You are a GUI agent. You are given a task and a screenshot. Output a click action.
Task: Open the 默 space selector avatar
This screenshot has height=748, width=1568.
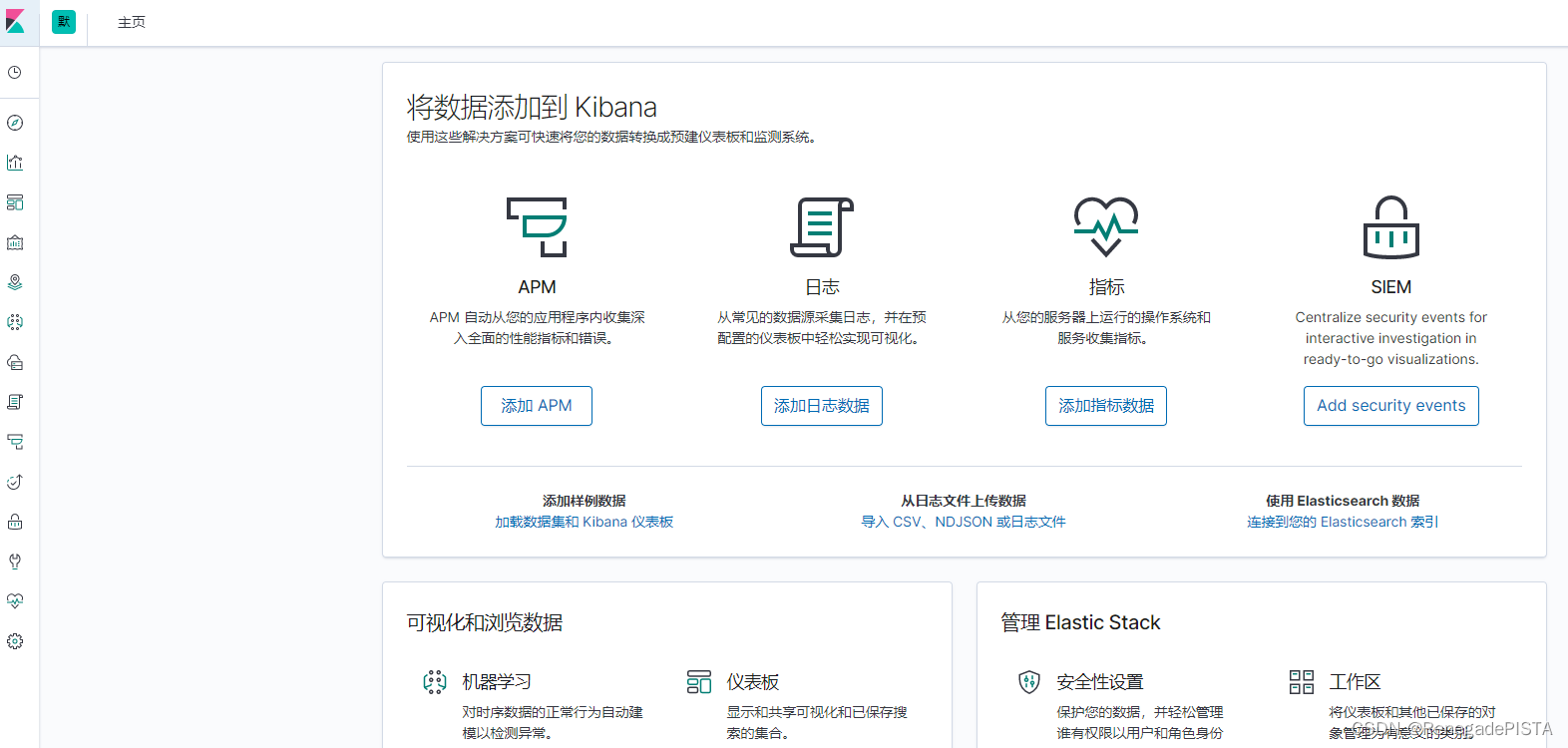click(x=64, y=22)
